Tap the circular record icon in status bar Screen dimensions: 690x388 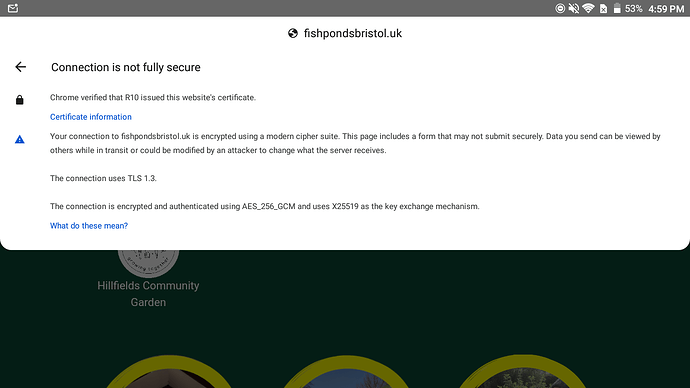coord(560,8)
